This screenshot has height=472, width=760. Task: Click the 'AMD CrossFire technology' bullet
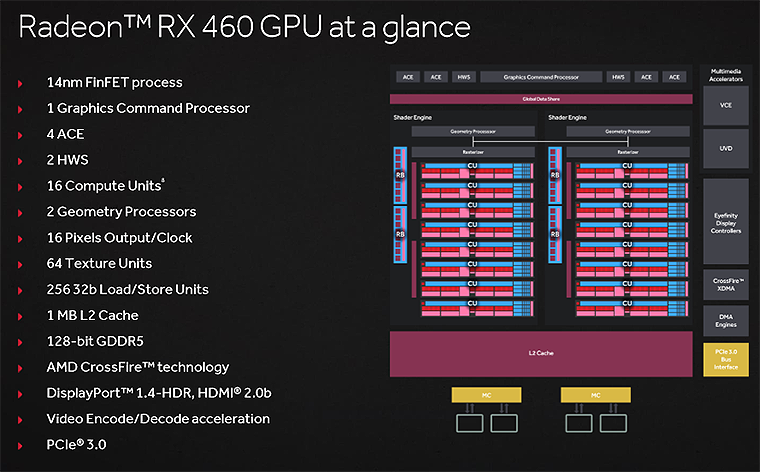point(138,367)
